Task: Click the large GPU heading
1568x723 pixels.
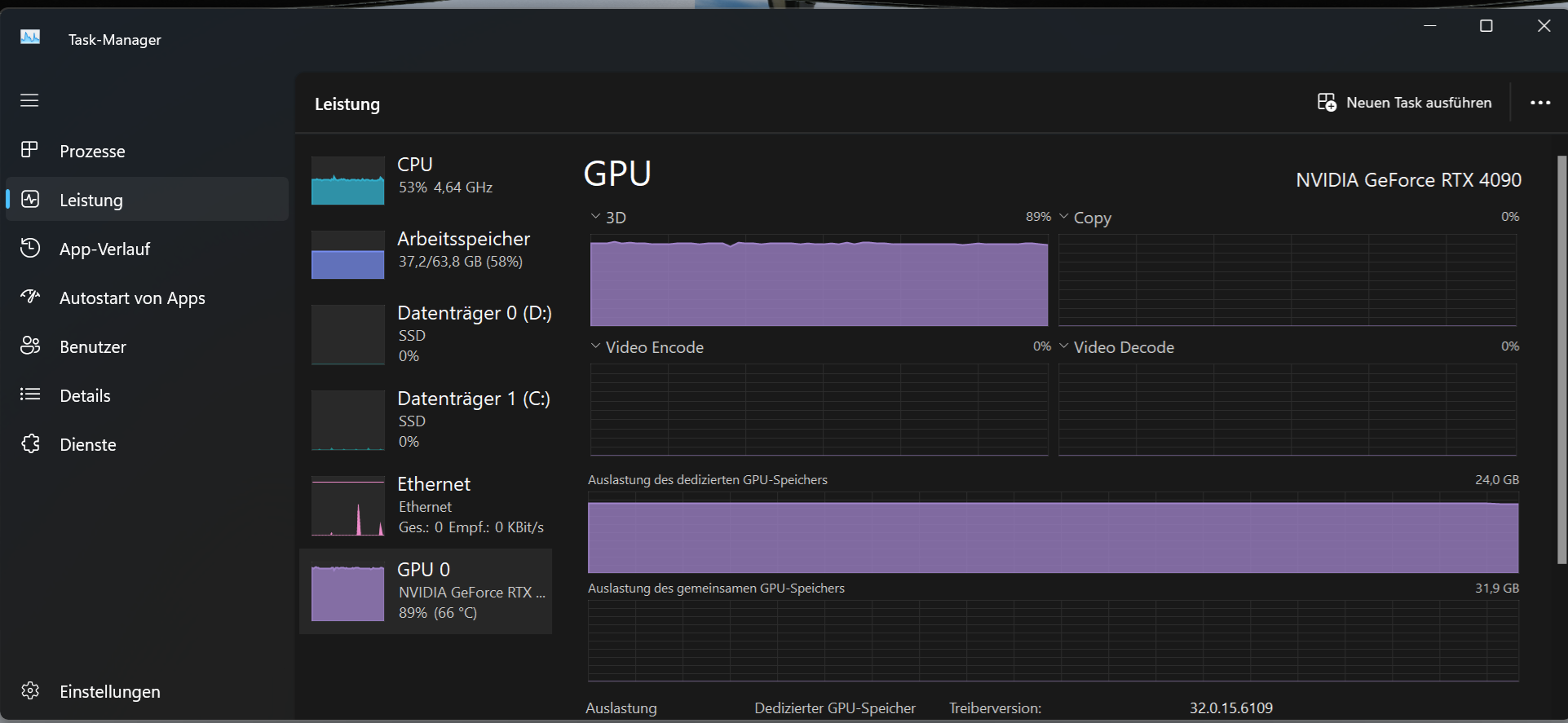Action: click(617, 174)
